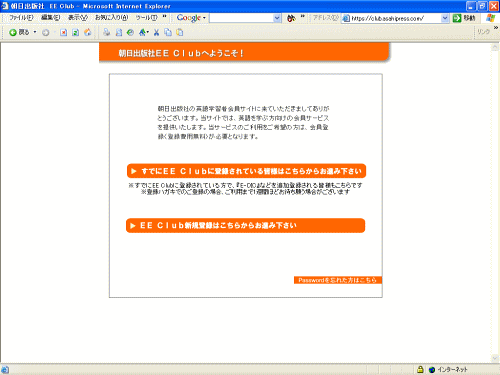Screen dimensions: 500x375
Task: Expand hidden menu items chevron after ツール
Action: point(164,16)
